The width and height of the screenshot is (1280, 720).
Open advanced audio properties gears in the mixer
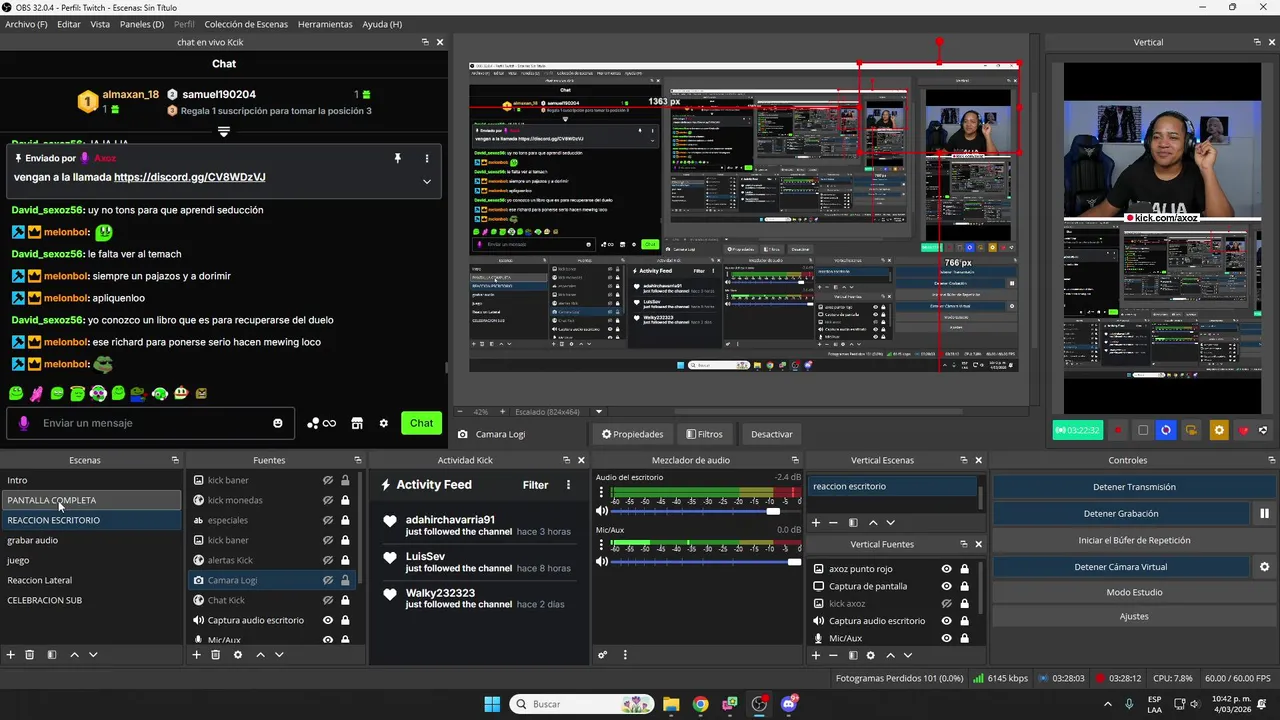coord(603,655)
